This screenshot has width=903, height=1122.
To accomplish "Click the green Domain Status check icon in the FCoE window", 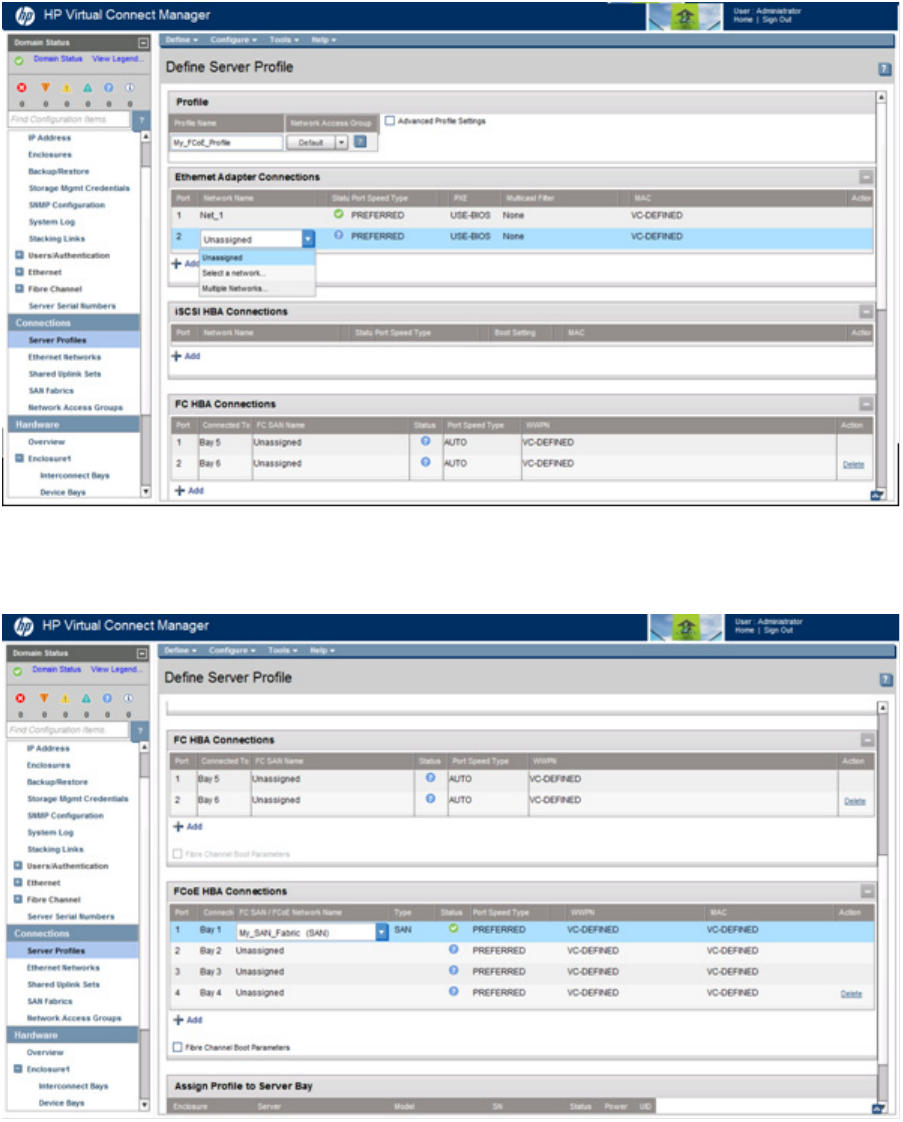I will point(18,671).
